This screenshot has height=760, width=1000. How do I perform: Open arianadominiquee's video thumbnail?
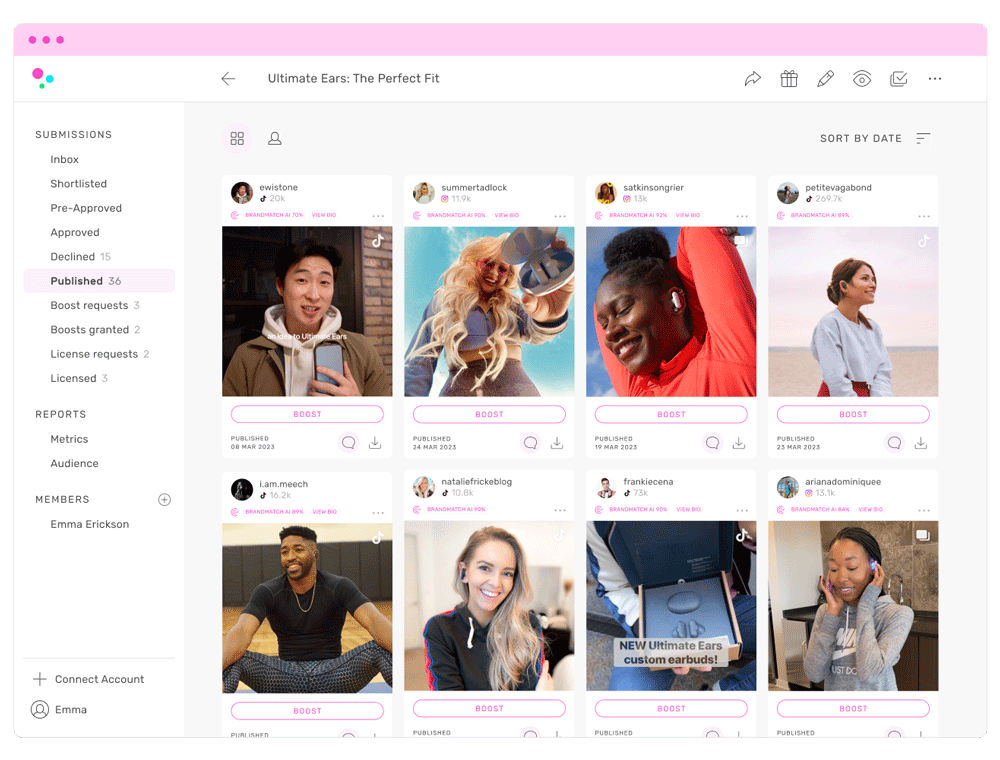point(852,605)
